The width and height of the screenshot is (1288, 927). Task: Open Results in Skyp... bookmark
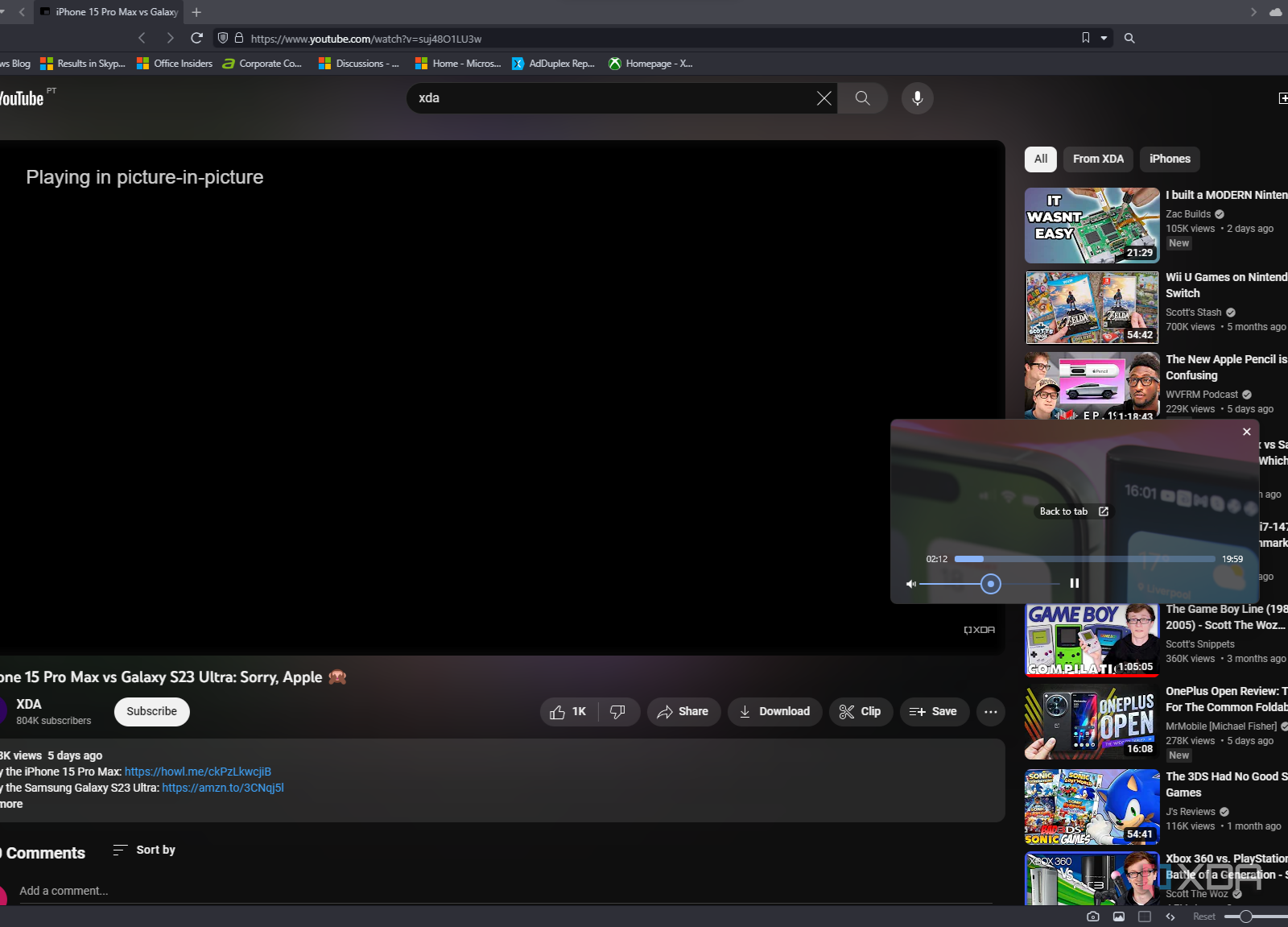tap(83, 64)
